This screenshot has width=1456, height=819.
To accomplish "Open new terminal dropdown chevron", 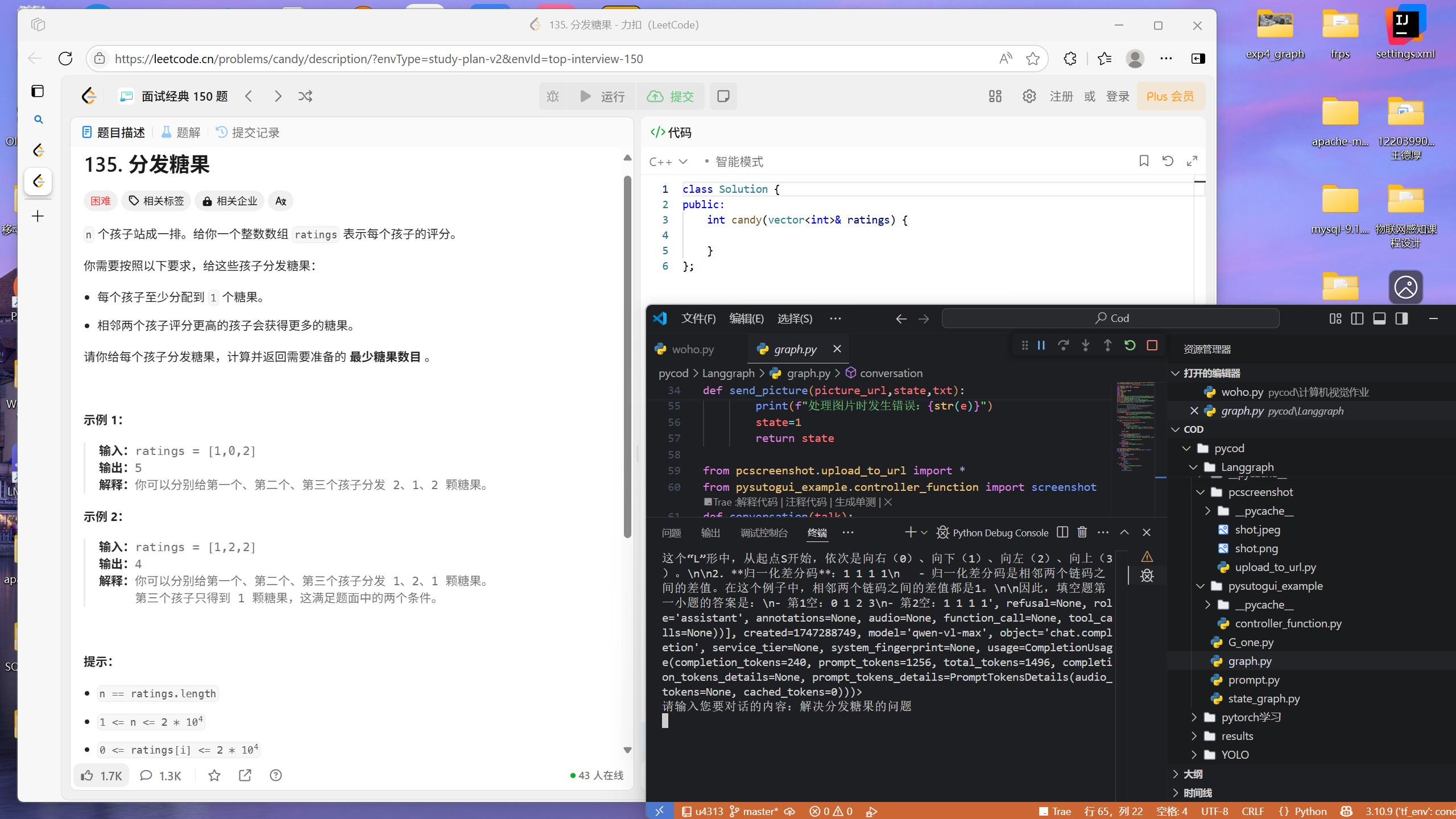I will (924, 532).
